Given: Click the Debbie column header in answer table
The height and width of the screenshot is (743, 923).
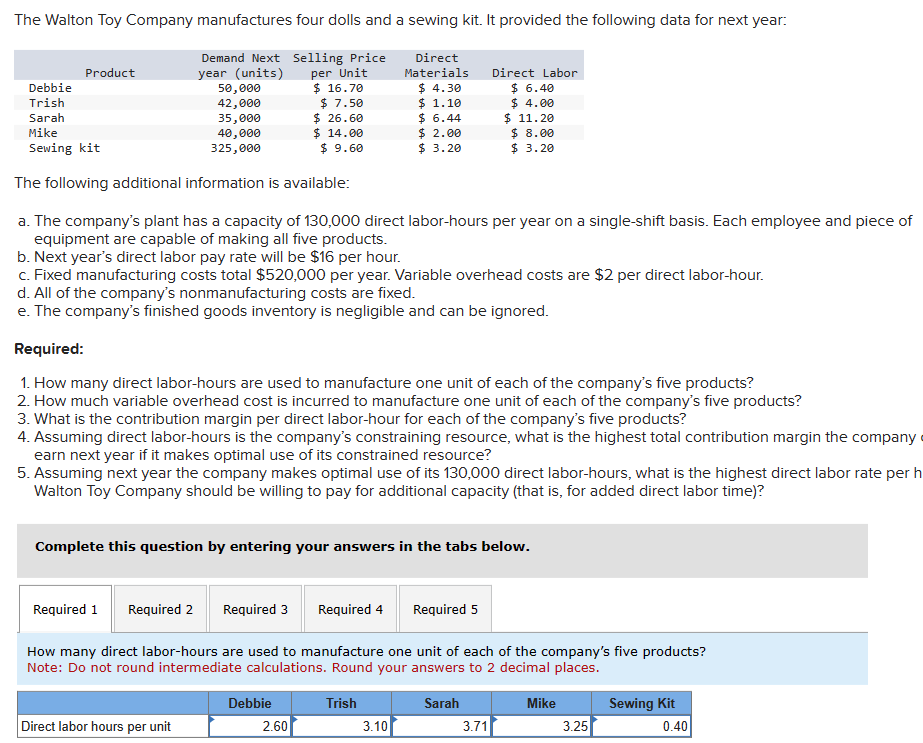Looking at the screenshot, I should point(250,704).
